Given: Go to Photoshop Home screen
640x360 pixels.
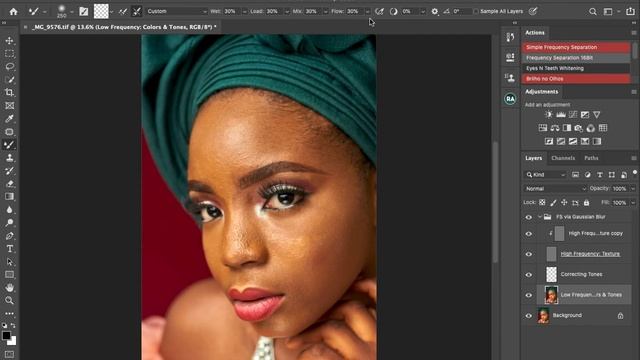Looking at the screenshot, I should tap(13, 11).
